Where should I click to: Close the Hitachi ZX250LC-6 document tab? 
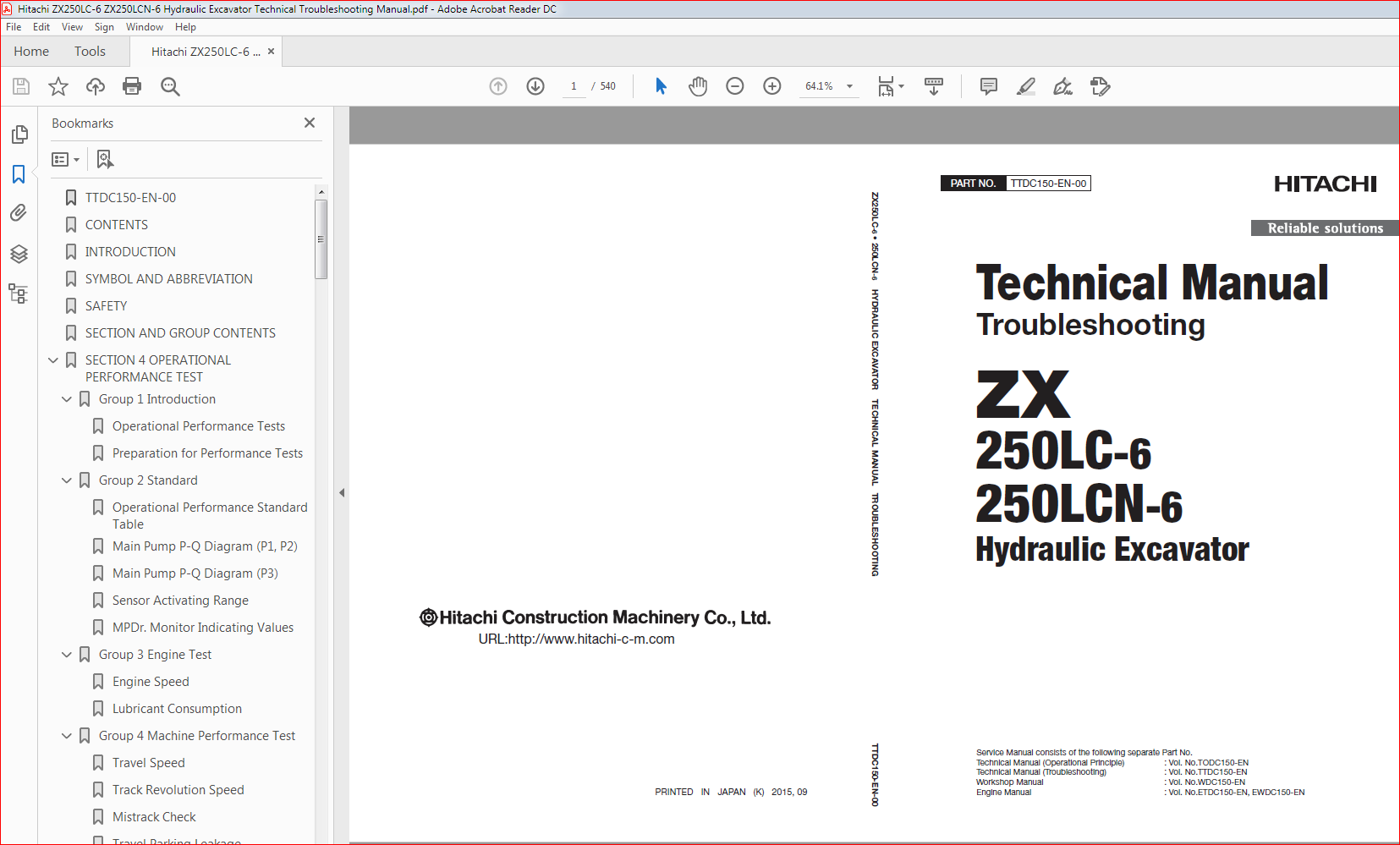point(271,52)
